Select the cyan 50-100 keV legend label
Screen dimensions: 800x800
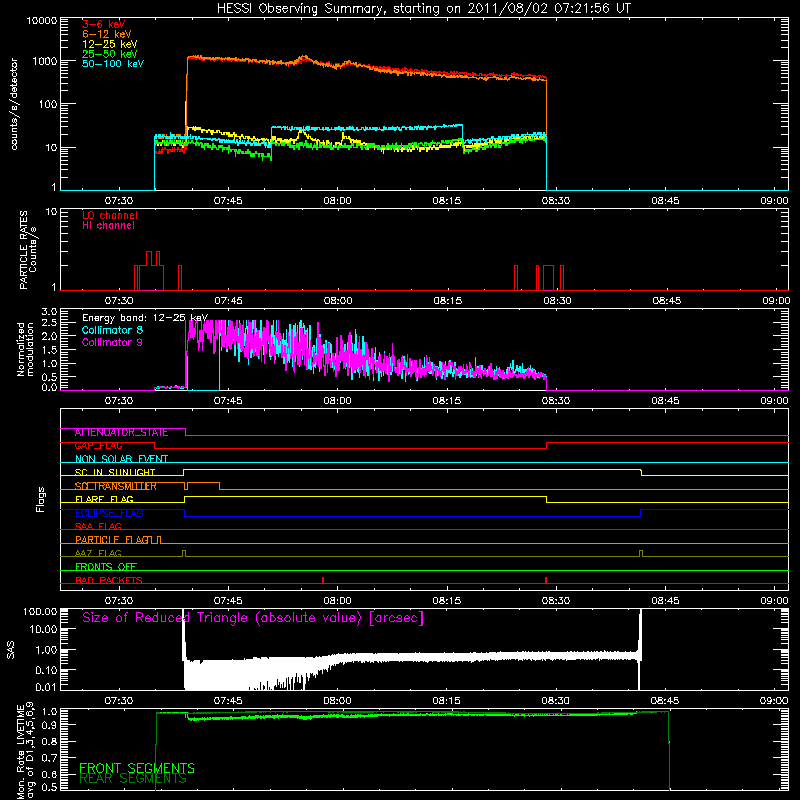click(x=113, y=64)
